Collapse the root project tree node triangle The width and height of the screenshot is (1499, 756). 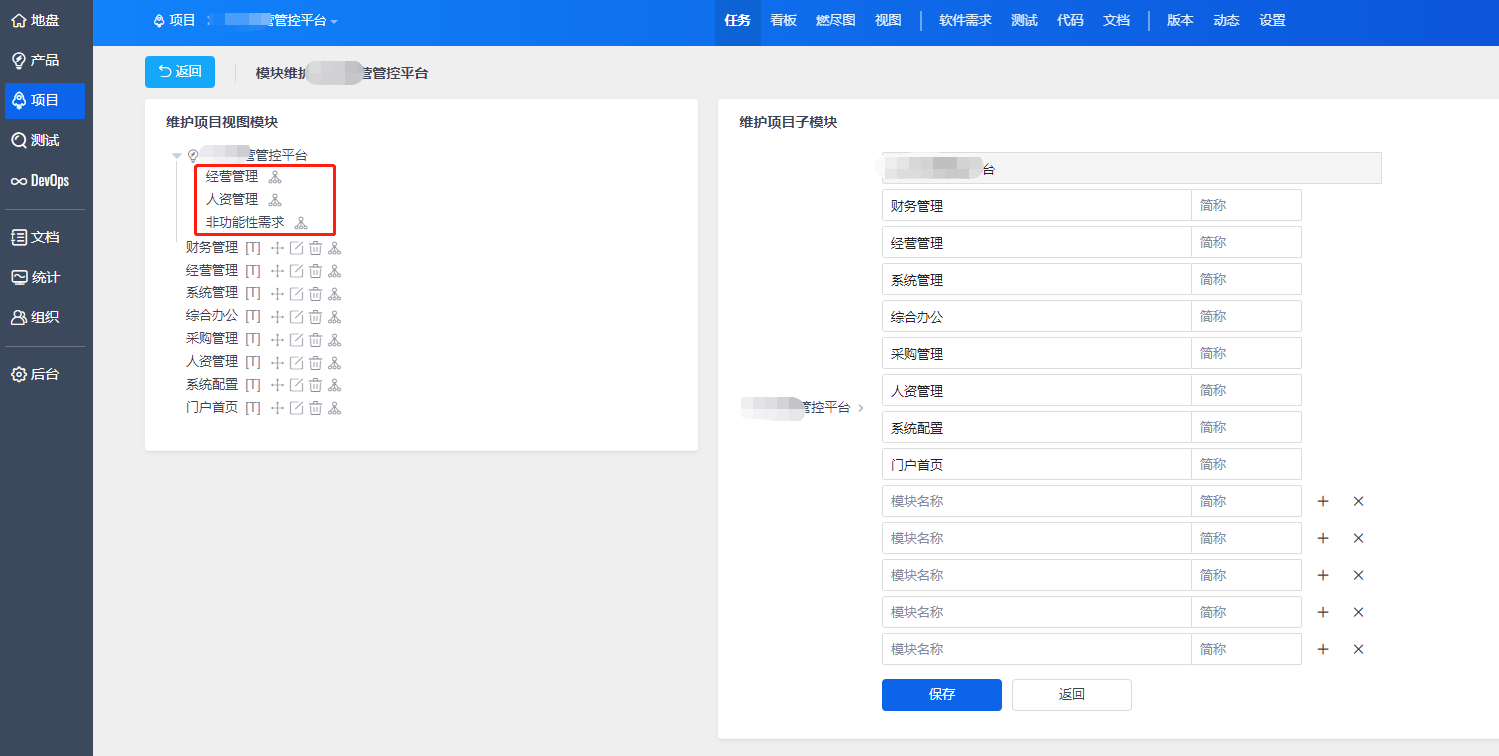coord(177,156)
